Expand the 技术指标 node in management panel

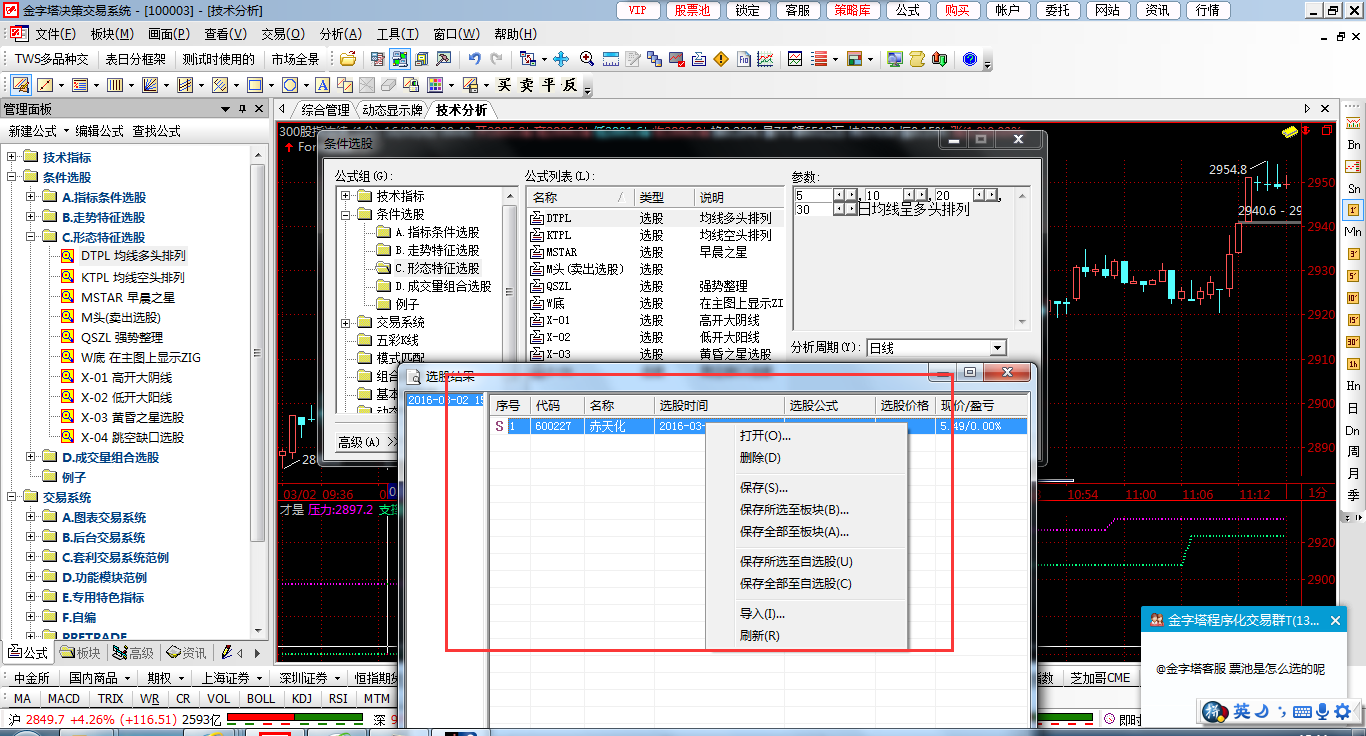point(12,157)
